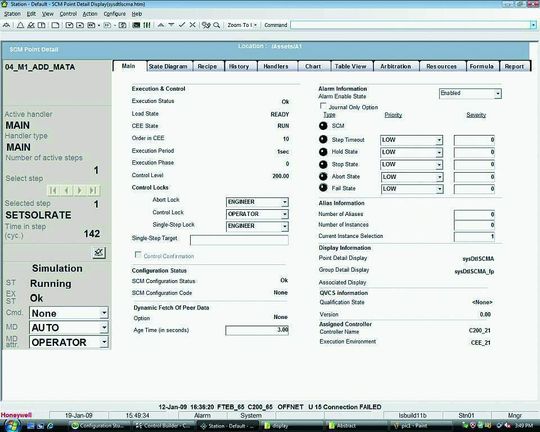Click the black screen toolbar icon
Image resolution: width=540 pixels, height=432 pixels.
[136, 25]
